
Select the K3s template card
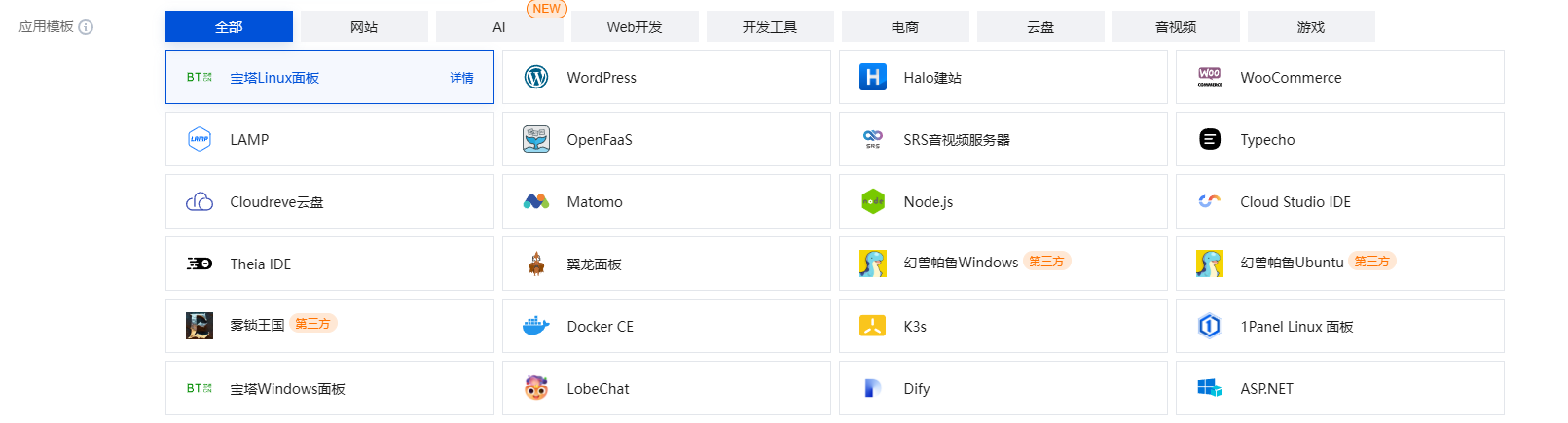click(x=1003, y=326)
